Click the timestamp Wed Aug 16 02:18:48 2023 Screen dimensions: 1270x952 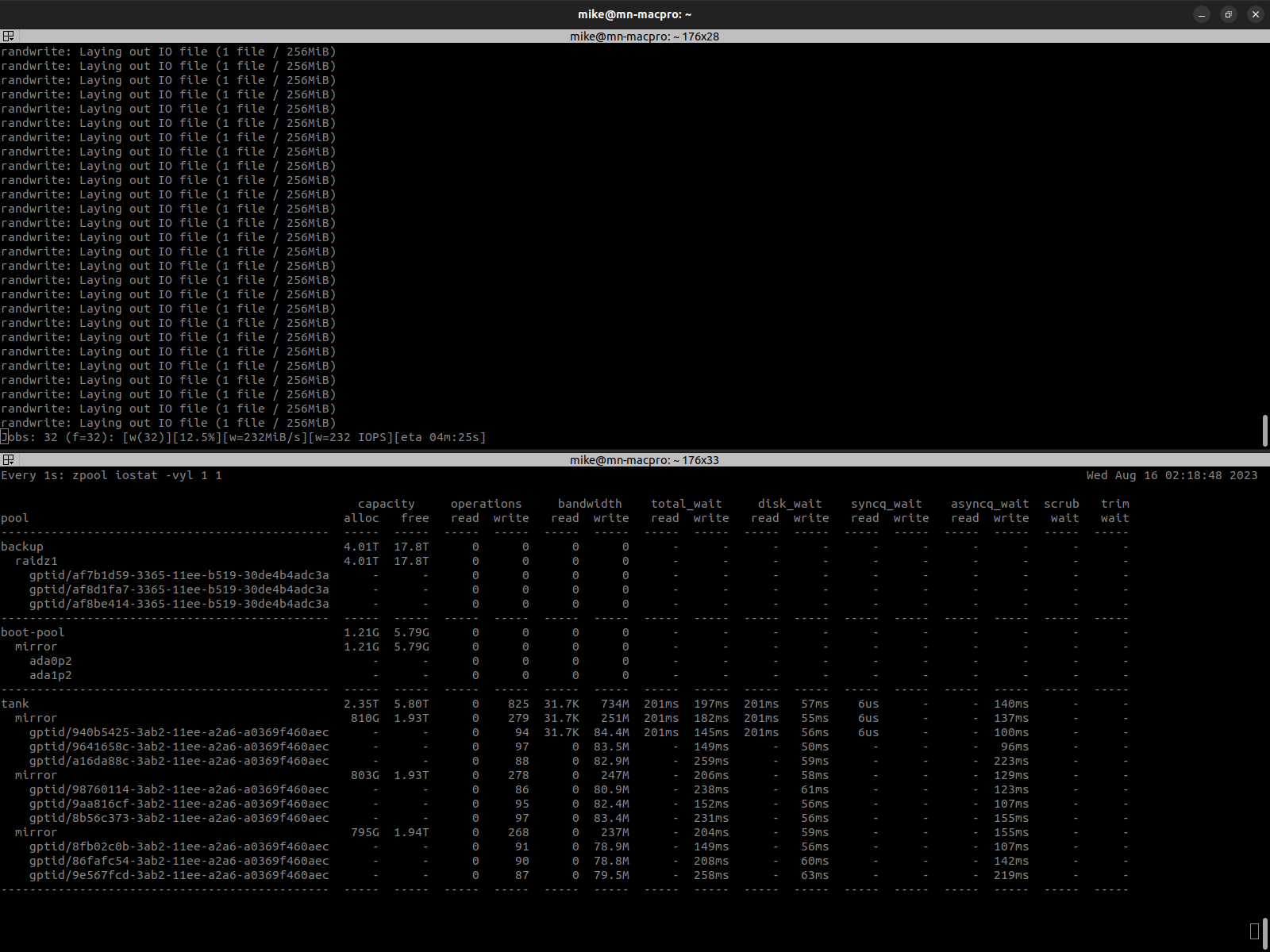point(1172,475)
